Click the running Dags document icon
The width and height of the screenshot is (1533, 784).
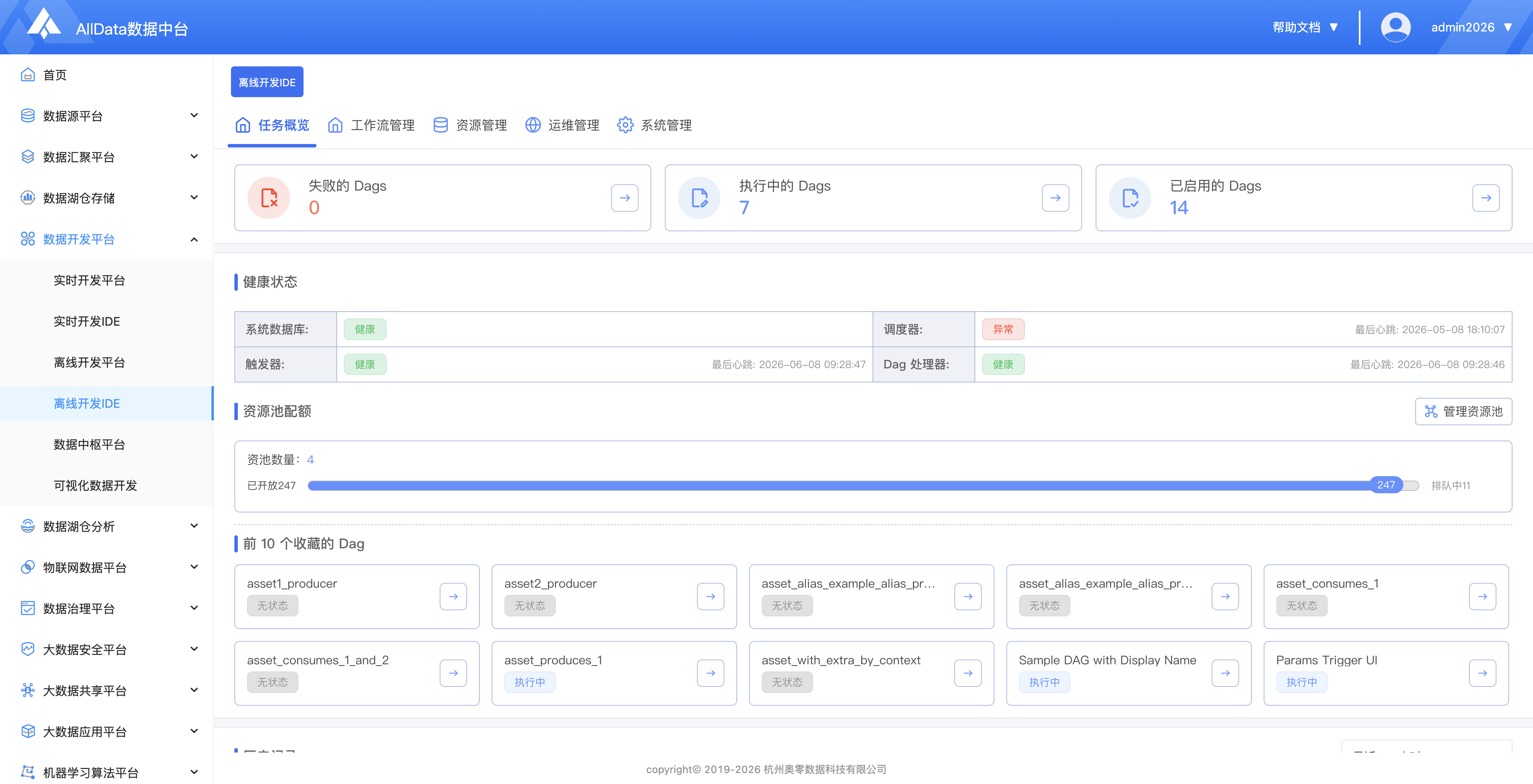point(699,198)
